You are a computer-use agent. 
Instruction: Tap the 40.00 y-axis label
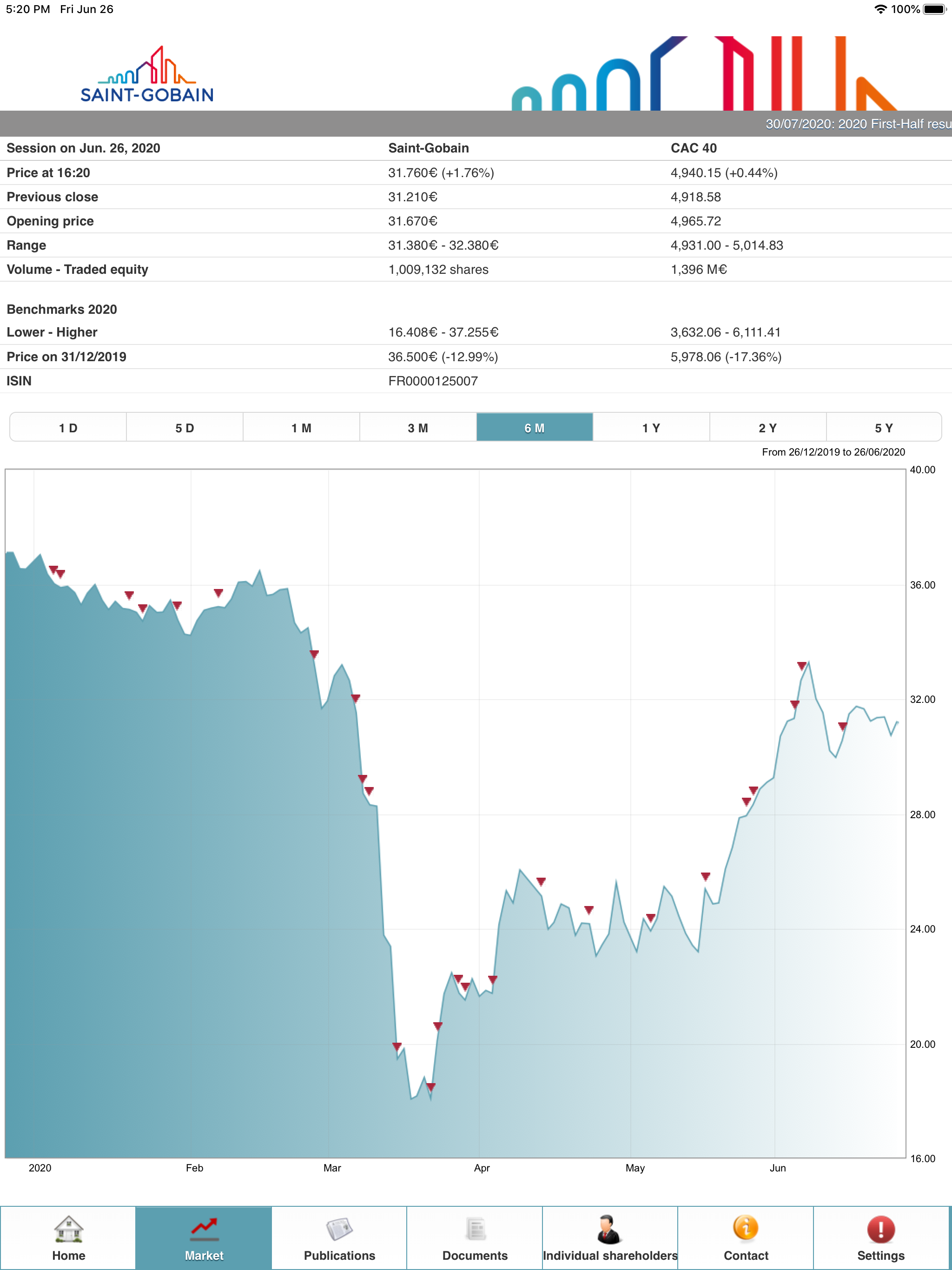point(922,470)
